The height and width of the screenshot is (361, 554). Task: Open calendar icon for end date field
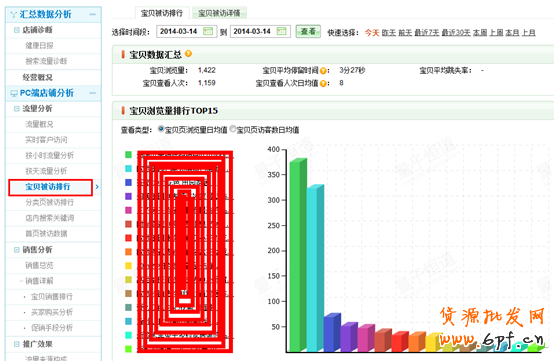(x=282, y=31)
